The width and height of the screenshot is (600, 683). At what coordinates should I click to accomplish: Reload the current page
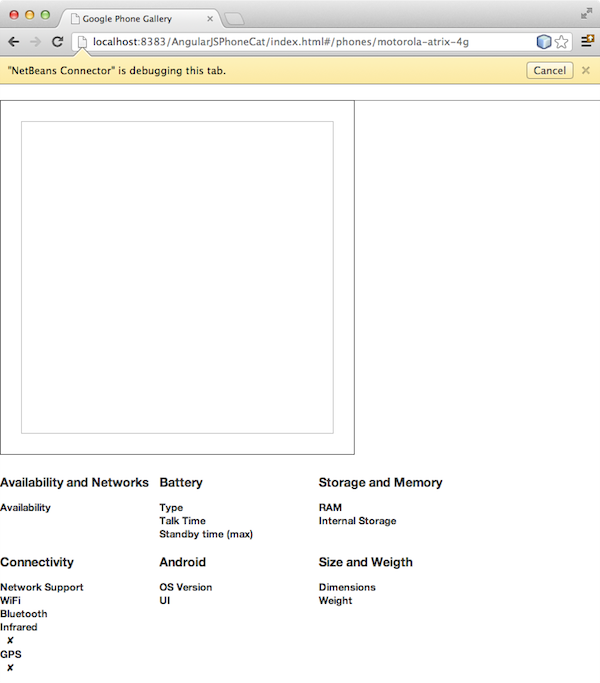pyautogui.click(x=58, y=42)
